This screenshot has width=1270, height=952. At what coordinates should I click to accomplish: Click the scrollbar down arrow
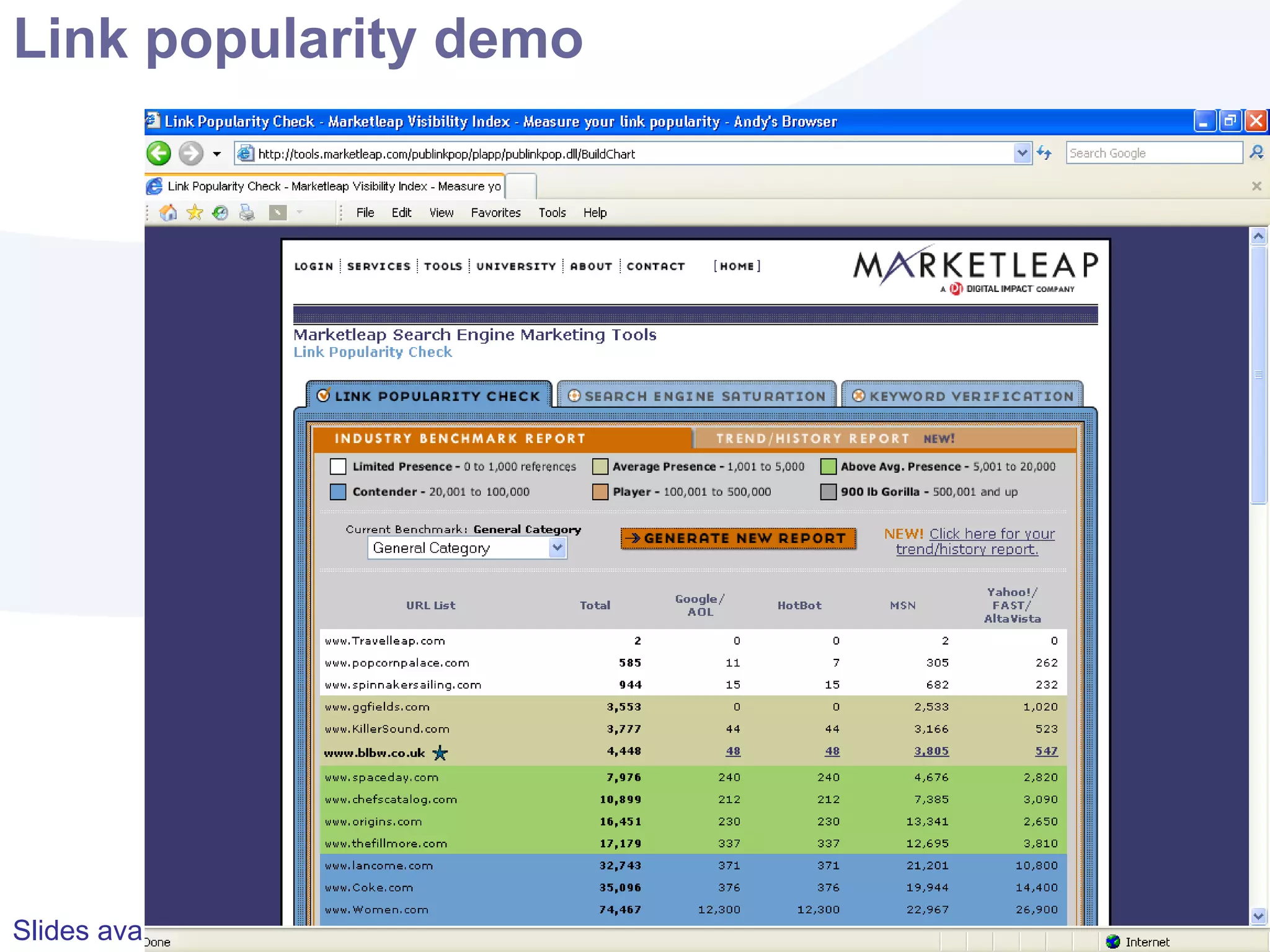1258,915
